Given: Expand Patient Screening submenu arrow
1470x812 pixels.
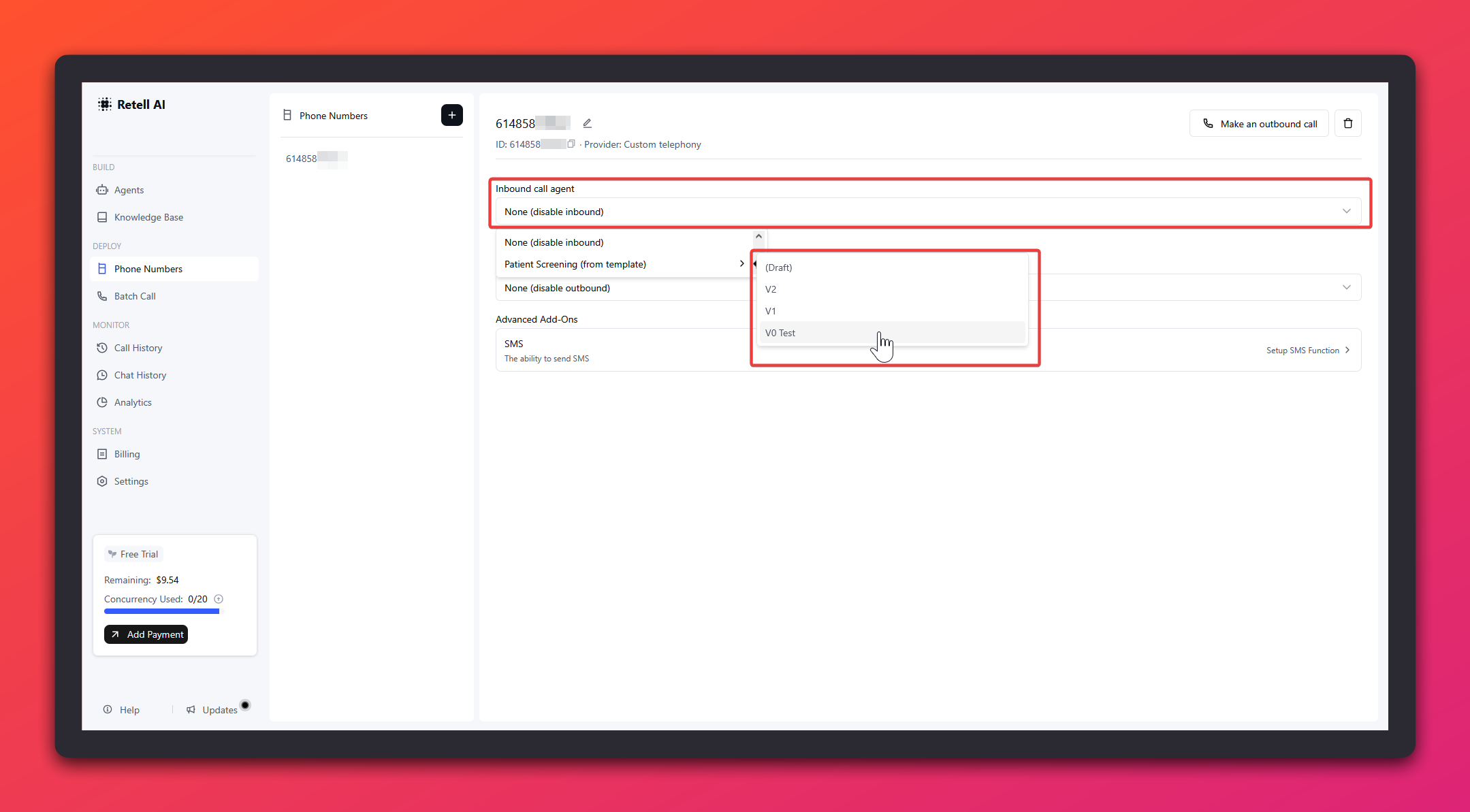Looking at the screenshot, I should pyautogui.click(x=741, y=264).
